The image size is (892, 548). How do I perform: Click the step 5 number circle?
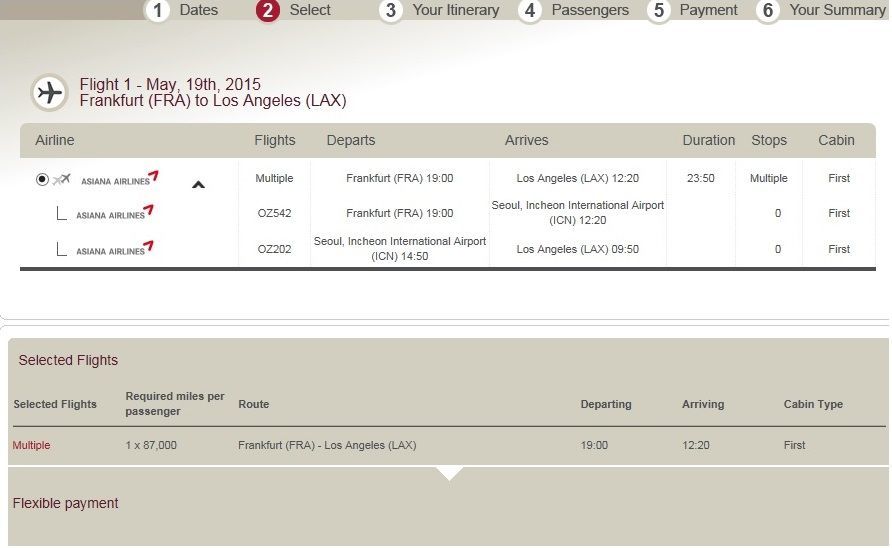pyautogui.click(x=658, y=10)
